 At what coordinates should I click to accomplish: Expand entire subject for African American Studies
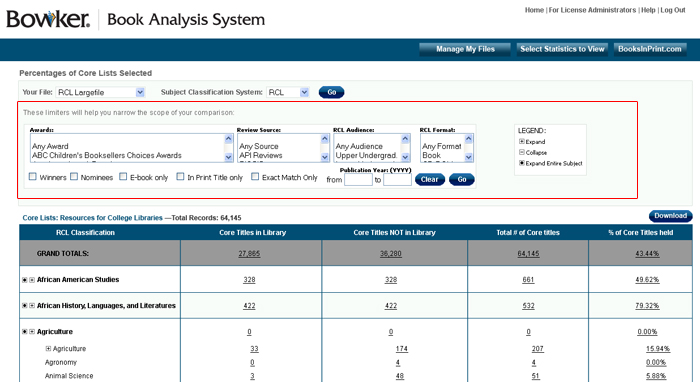pos(25,280)
